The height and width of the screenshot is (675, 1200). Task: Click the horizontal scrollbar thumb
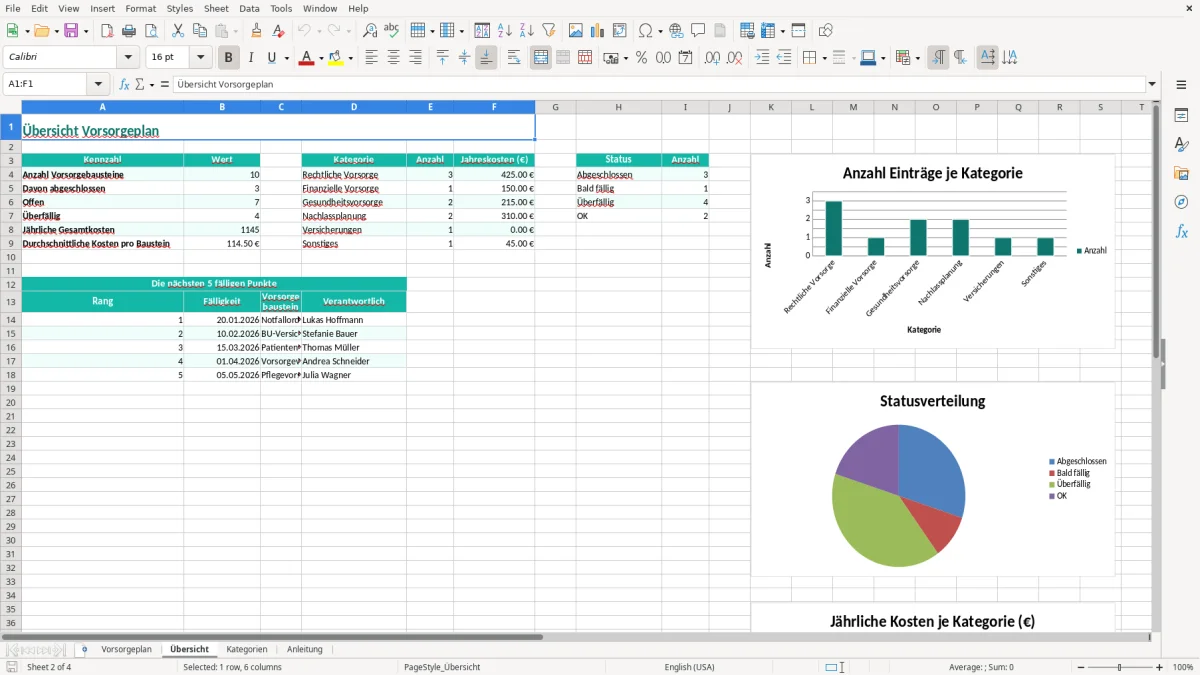point(272,636)
